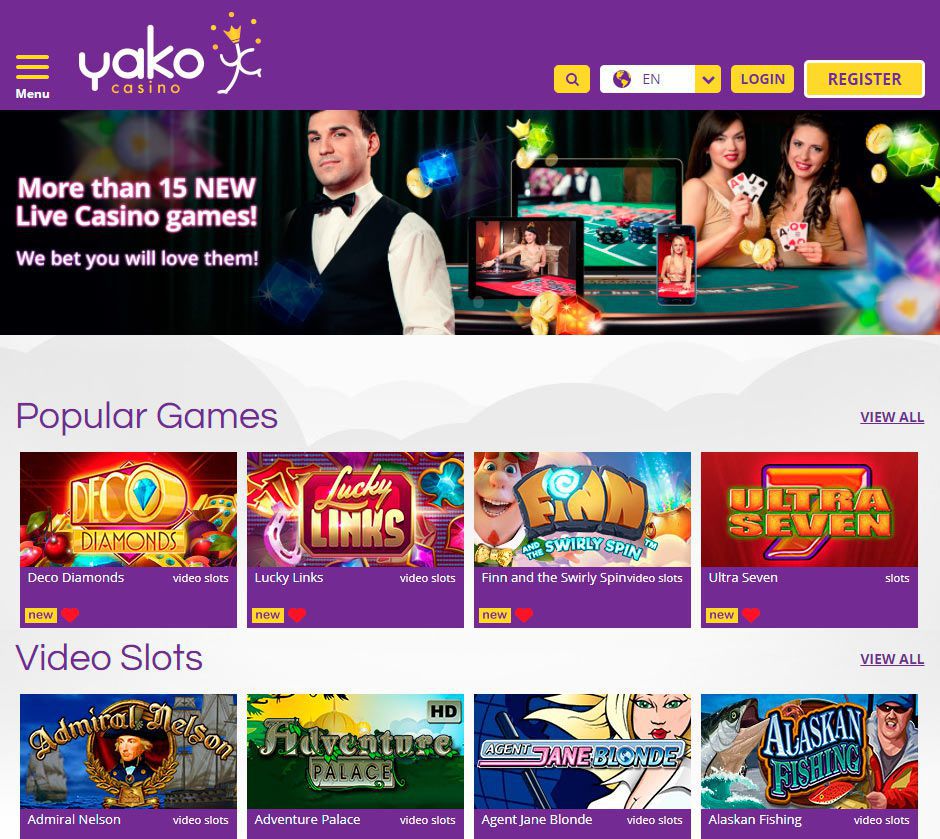Click the new badge under Deco Diamonds
Viewport: 940px width, 839px height.
41,615
